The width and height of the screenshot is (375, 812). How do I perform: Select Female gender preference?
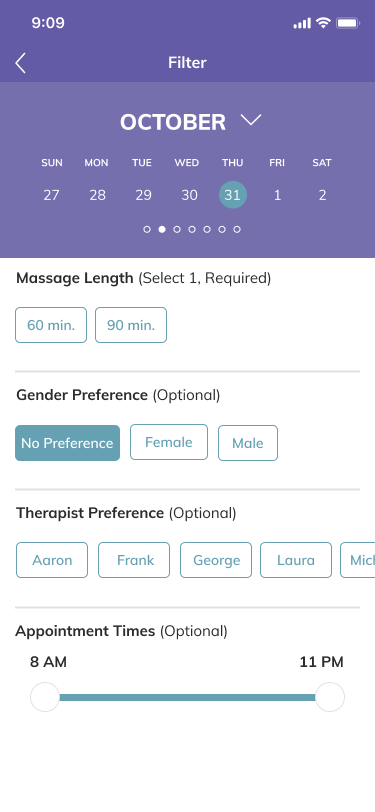[169, 442]
